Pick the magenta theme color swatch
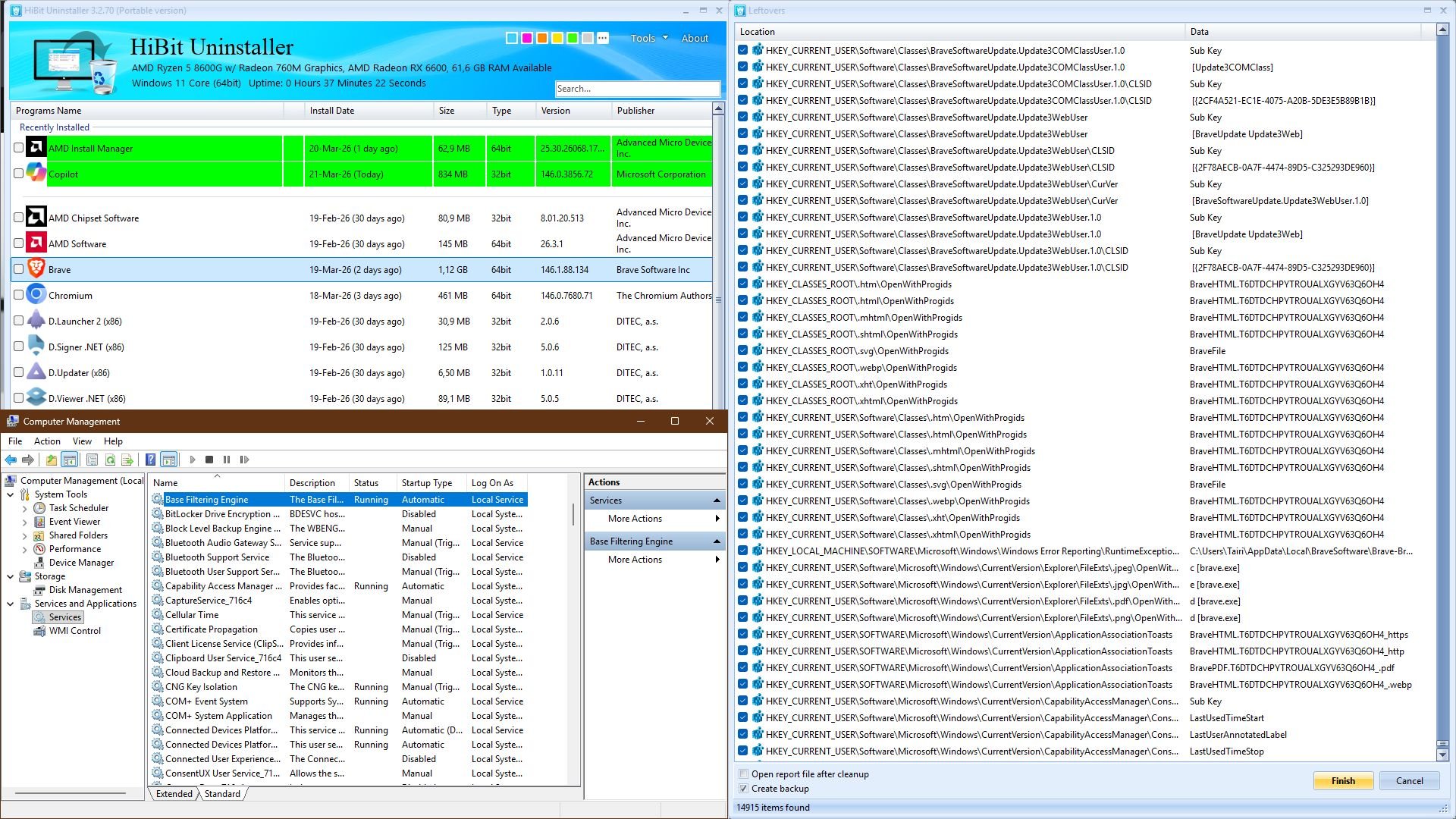This screenshot has height=819, width=1456. click(527, 38)
